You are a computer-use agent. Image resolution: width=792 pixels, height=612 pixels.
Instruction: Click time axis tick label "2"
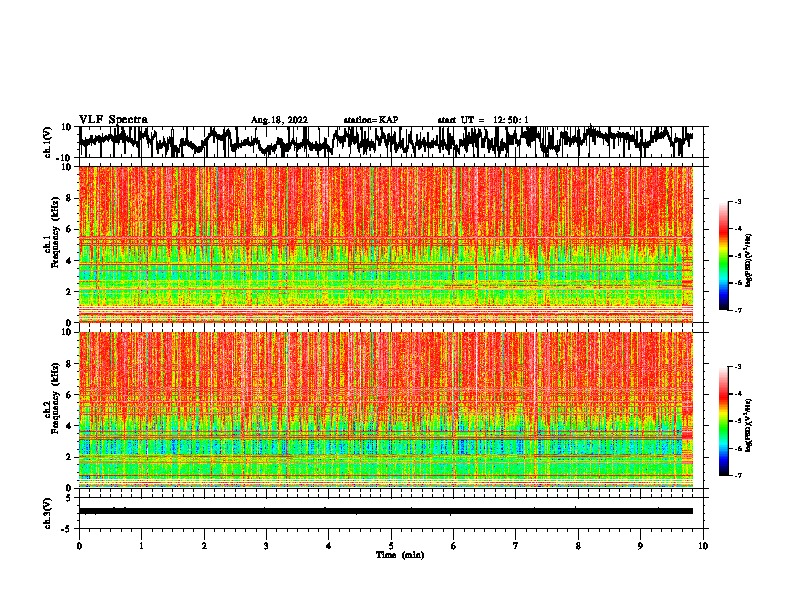tap(204, 546)
